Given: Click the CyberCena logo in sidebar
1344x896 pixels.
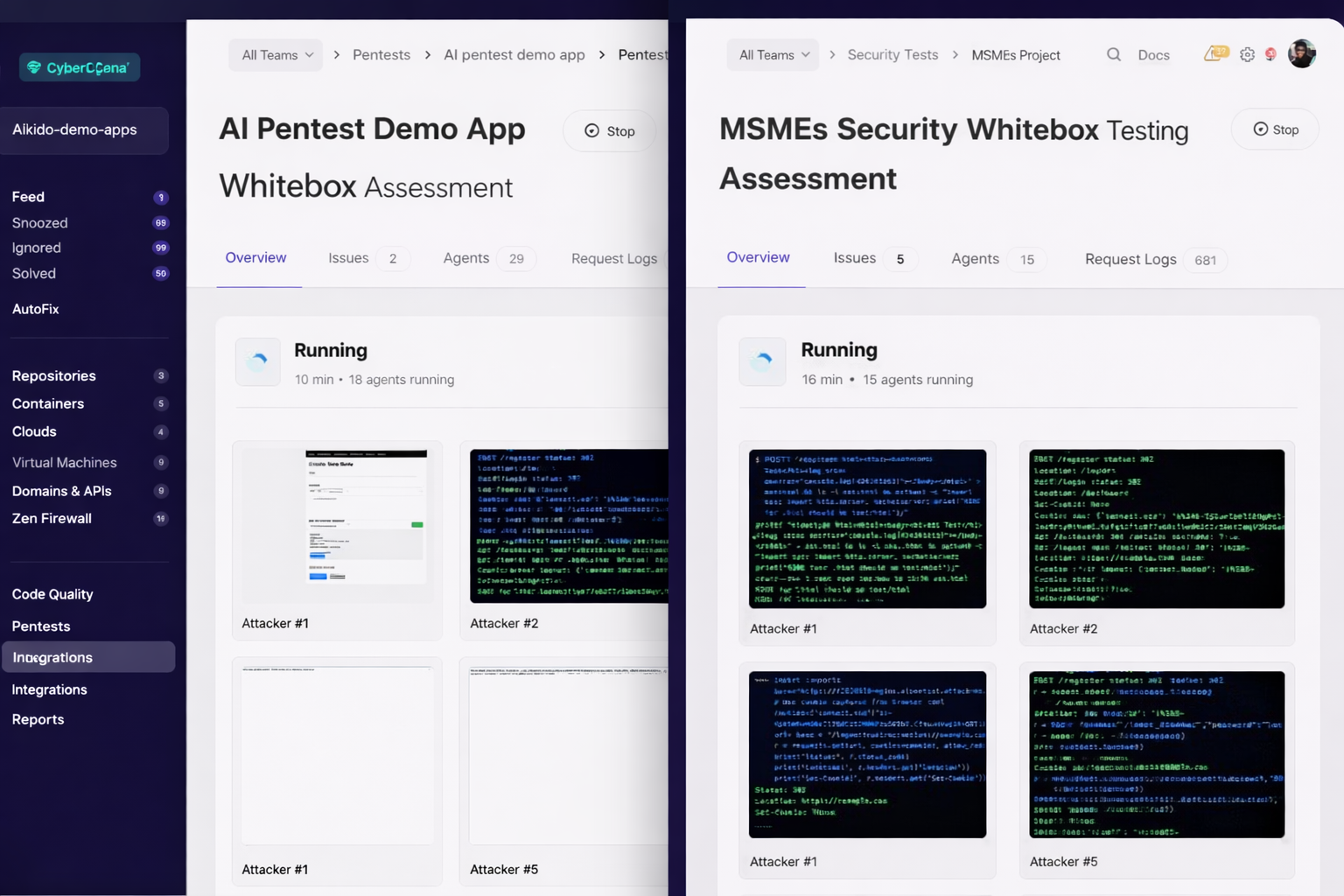Looking at the screenshot, I should (80, 67).
